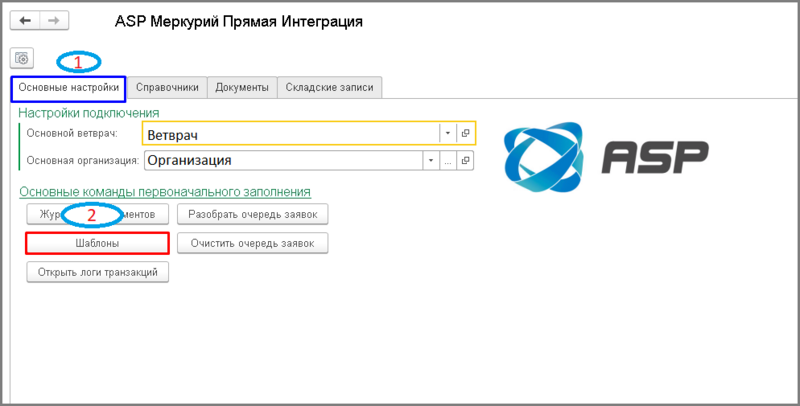Open the Справочники tab
Viewport: 800px width, 406px height.
coord(168,88)
